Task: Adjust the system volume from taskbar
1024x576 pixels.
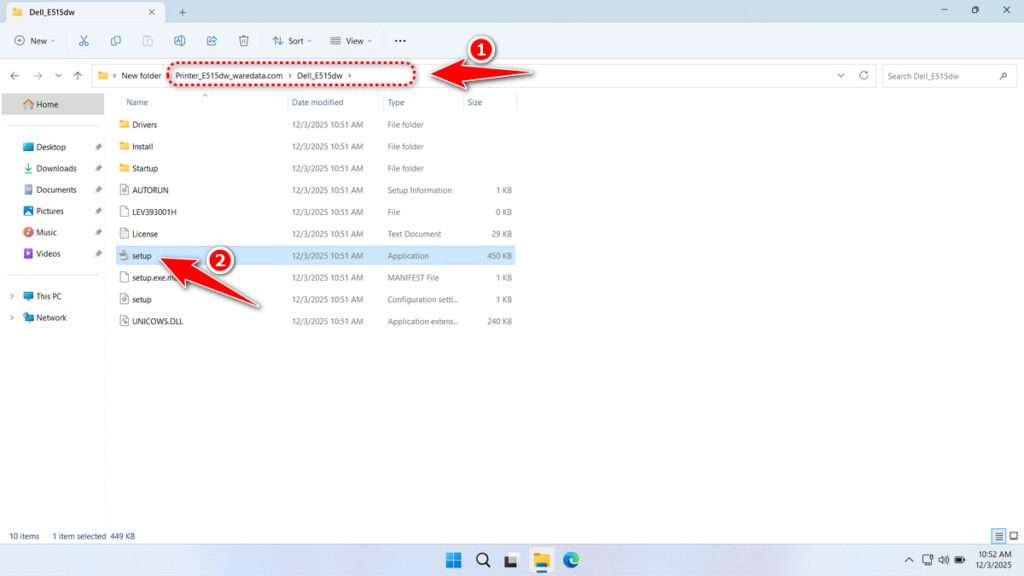Action: 945,560
